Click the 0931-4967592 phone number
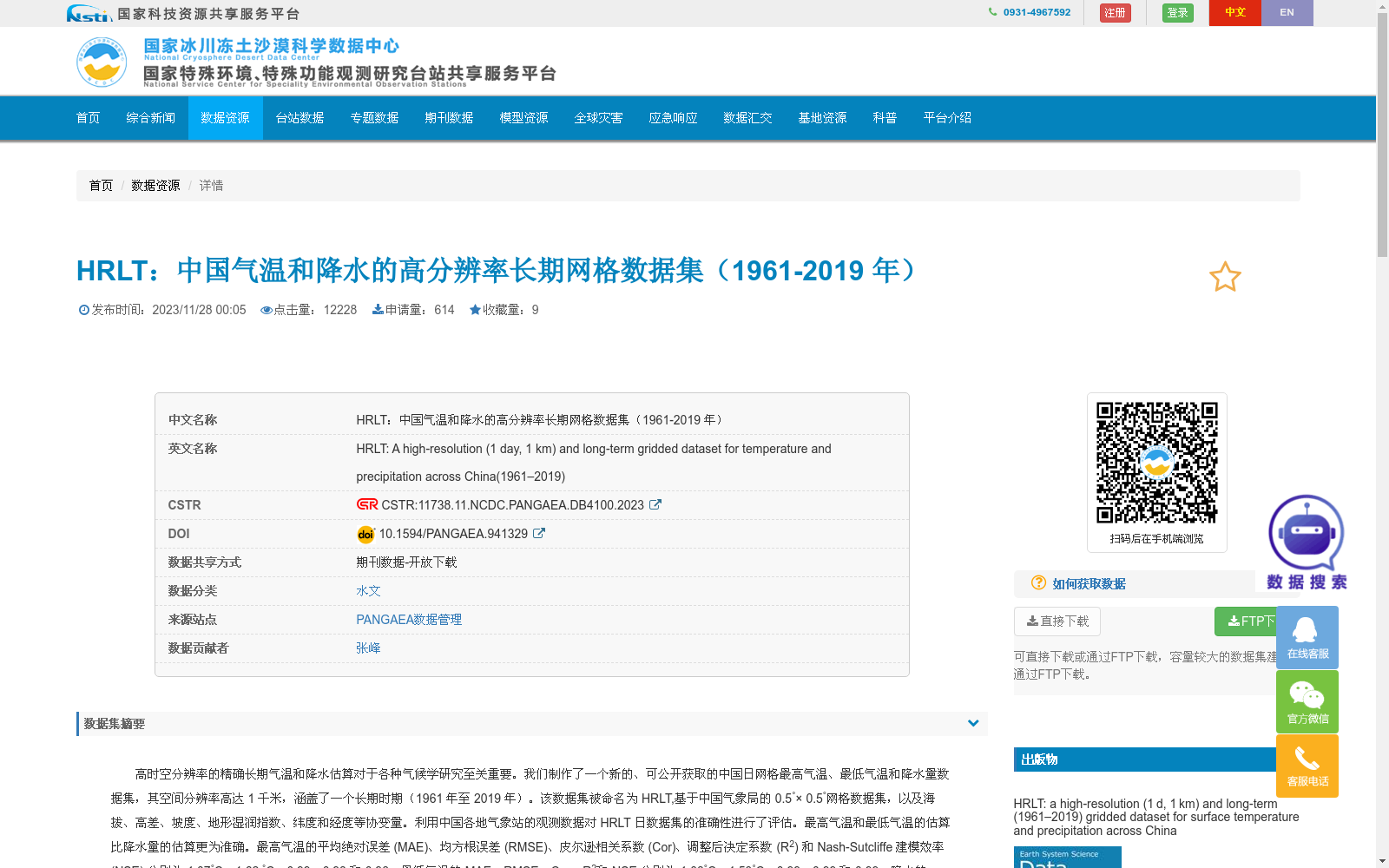This screenshot has height=868, width=1389. (x=1037, y=12)
